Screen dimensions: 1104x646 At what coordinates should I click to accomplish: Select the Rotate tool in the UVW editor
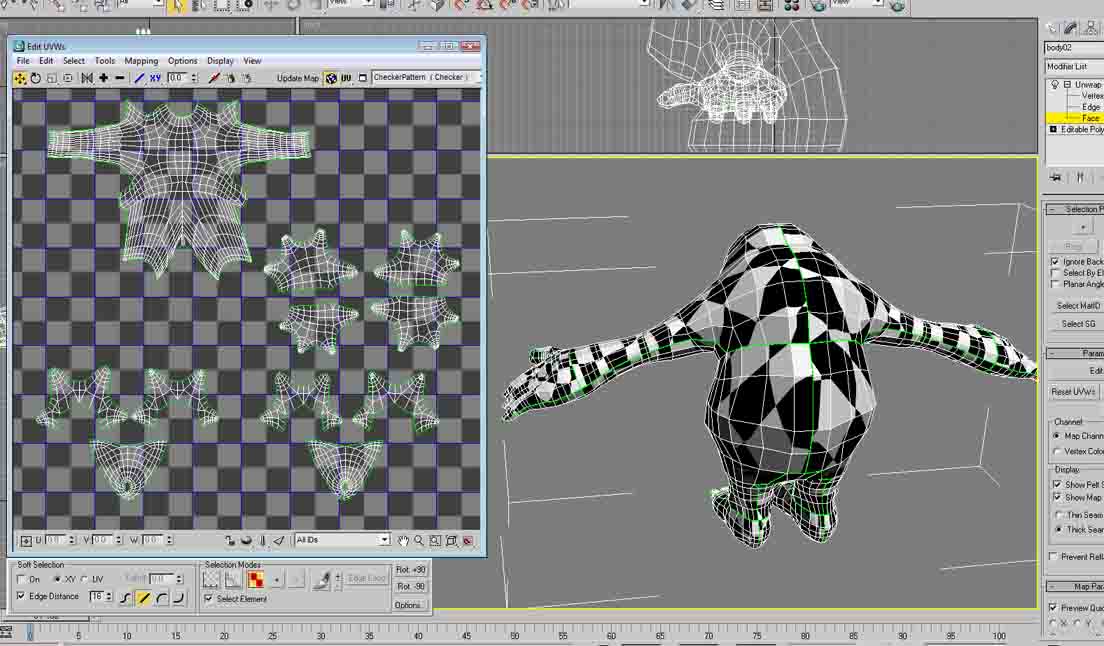click(37, 77)
